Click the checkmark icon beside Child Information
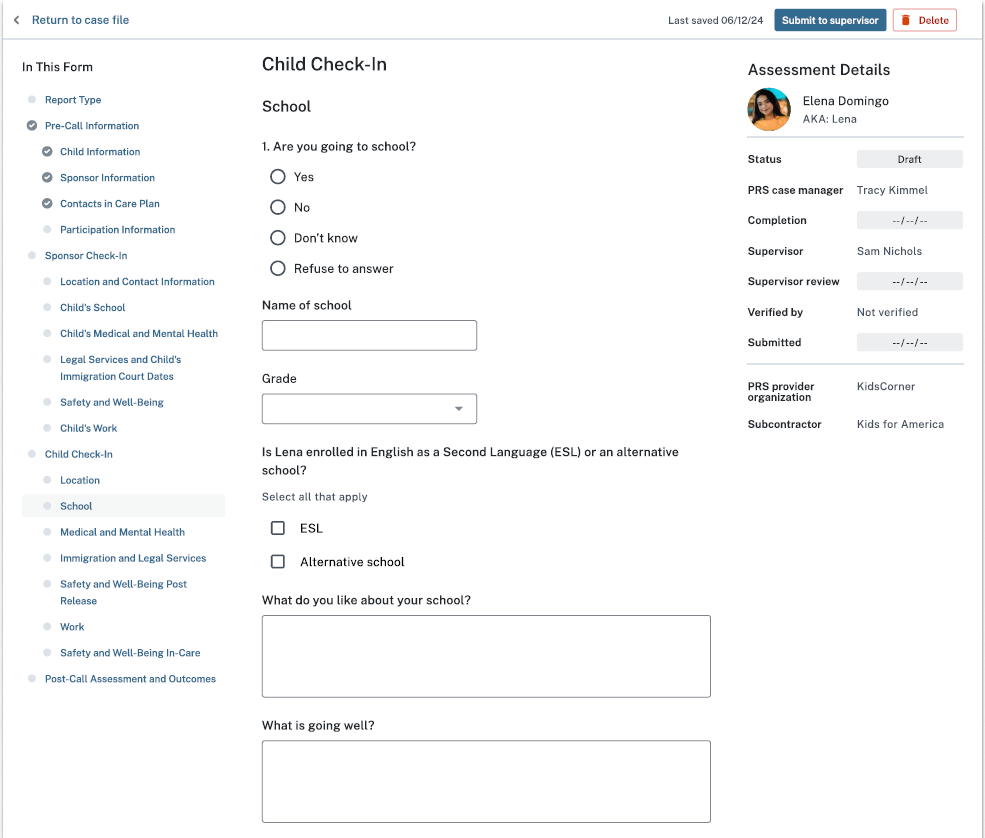 tap(47, 152)
